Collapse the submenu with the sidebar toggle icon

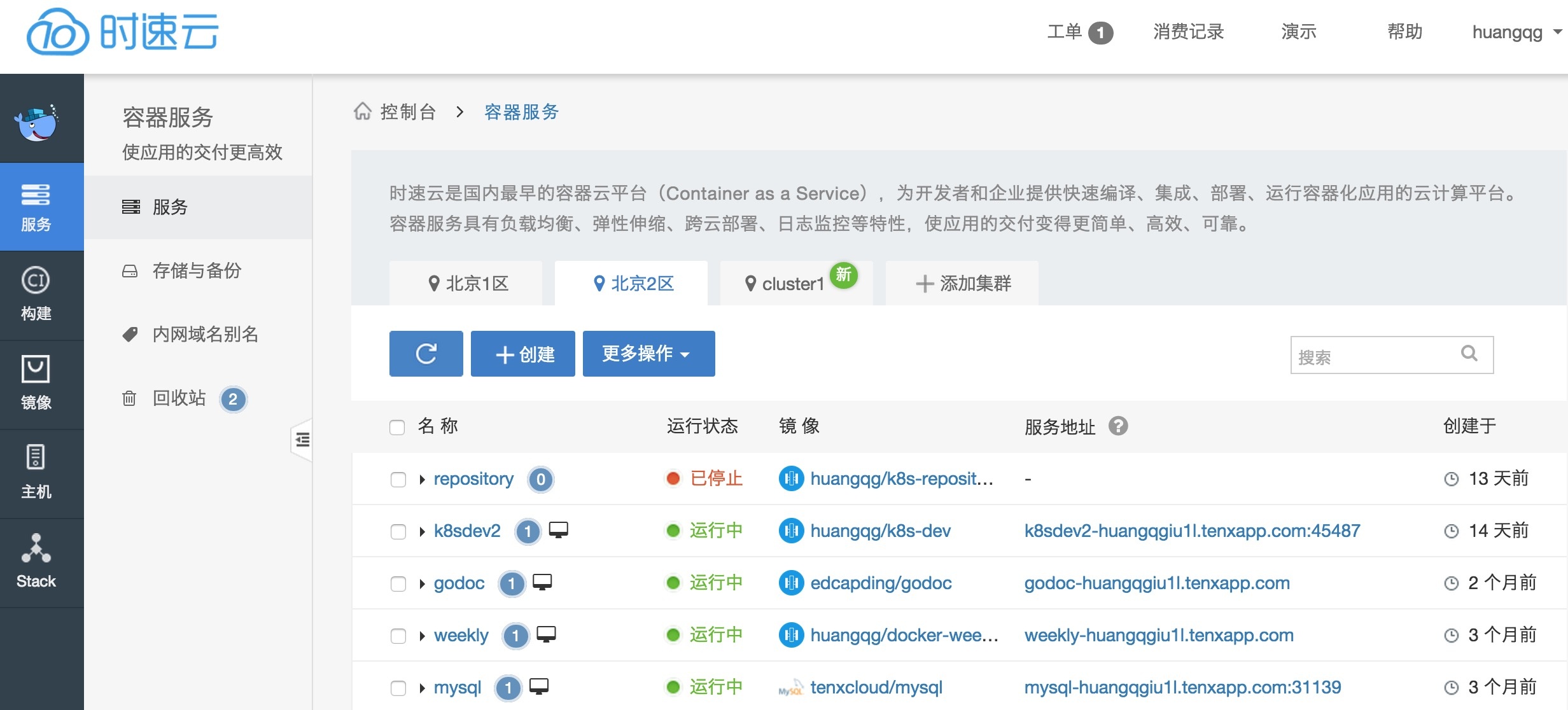[302, 440]
